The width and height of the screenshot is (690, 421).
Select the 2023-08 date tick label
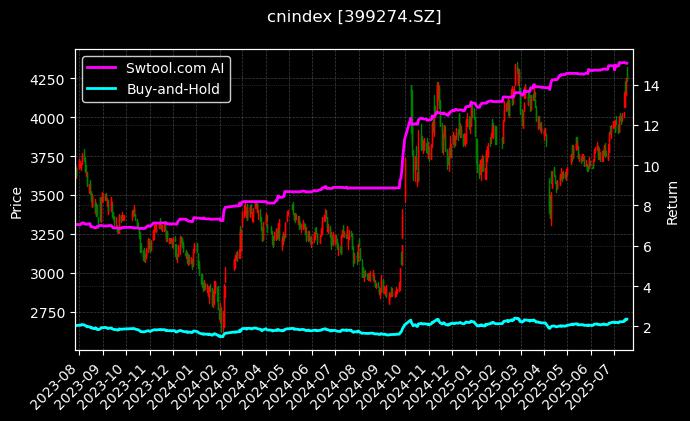[x=62, y=378]
